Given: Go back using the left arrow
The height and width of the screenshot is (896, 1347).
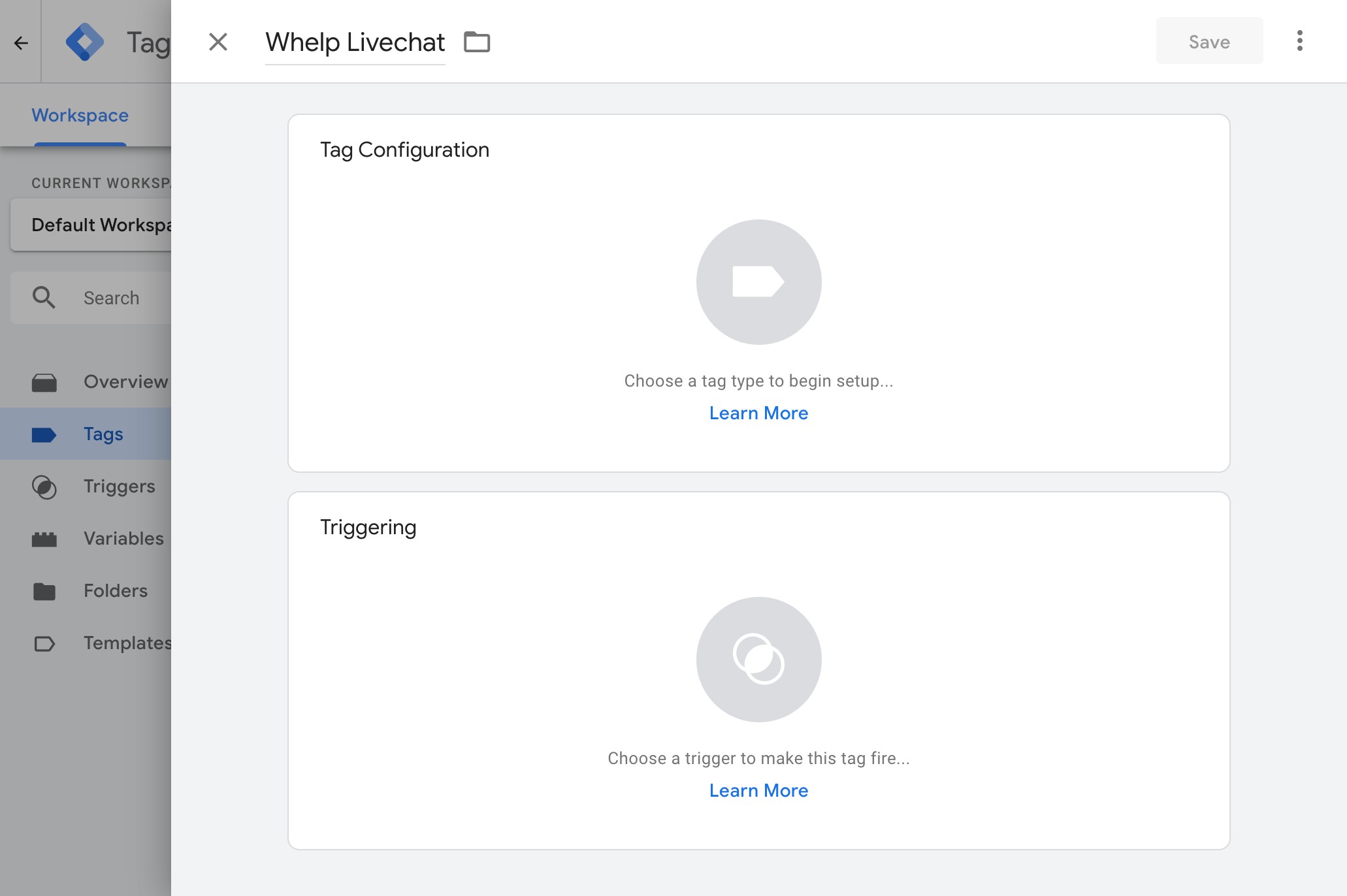Looking at the screenshot, I should point(21,43).
